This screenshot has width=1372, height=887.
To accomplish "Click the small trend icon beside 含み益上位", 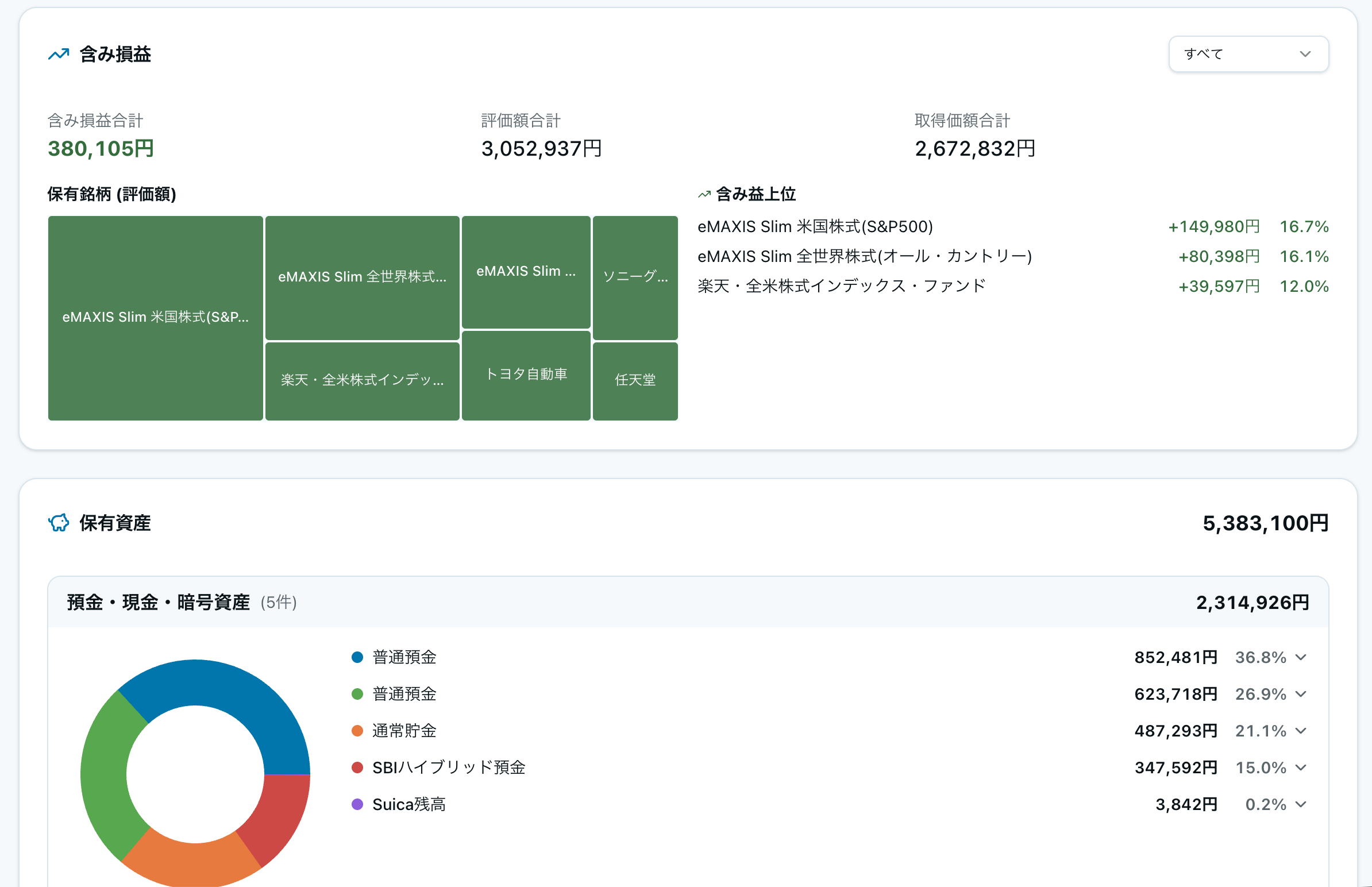I will click(704, 195).
